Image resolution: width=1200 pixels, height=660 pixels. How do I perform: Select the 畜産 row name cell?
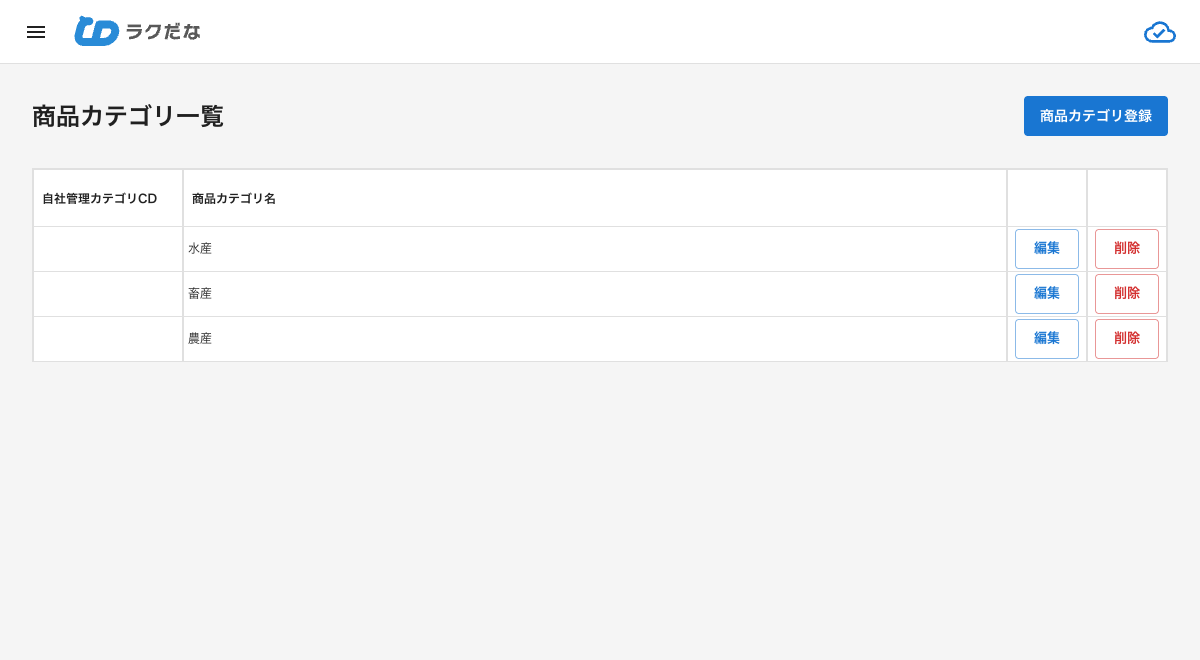(x=595, y=294)
